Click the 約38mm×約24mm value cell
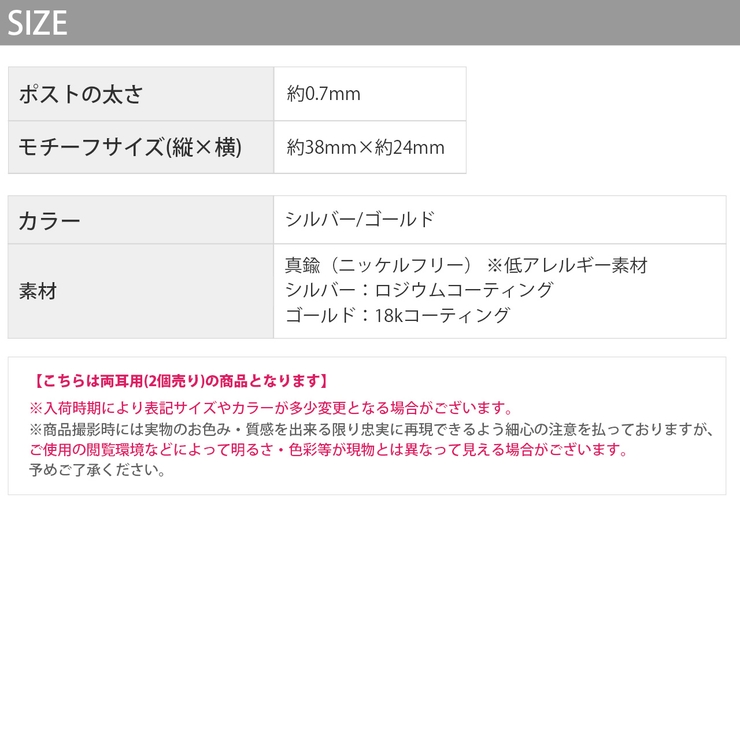 (370, 147)
